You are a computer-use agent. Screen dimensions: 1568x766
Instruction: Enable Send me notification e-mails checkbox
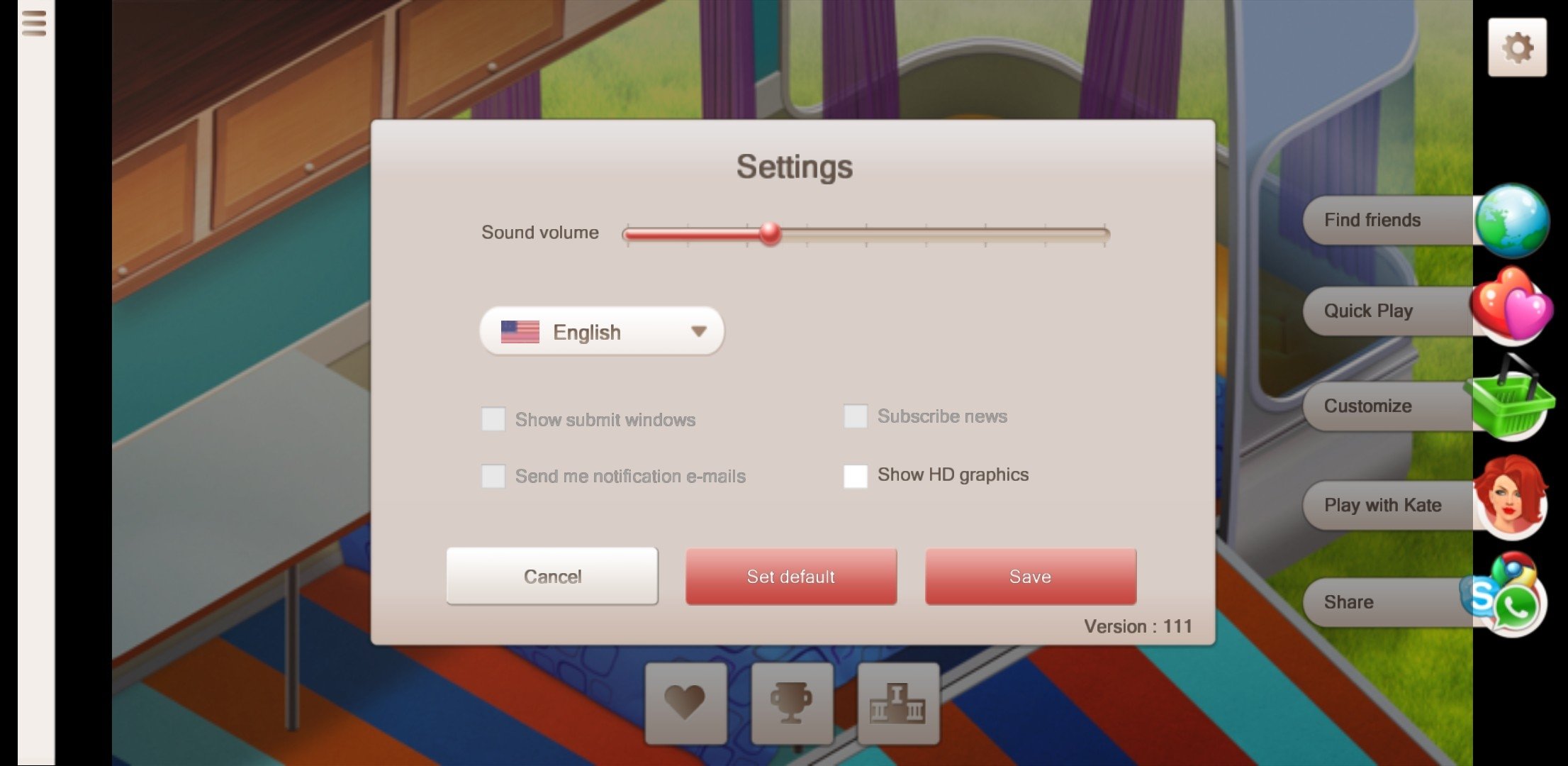click(x=492, y=474)
